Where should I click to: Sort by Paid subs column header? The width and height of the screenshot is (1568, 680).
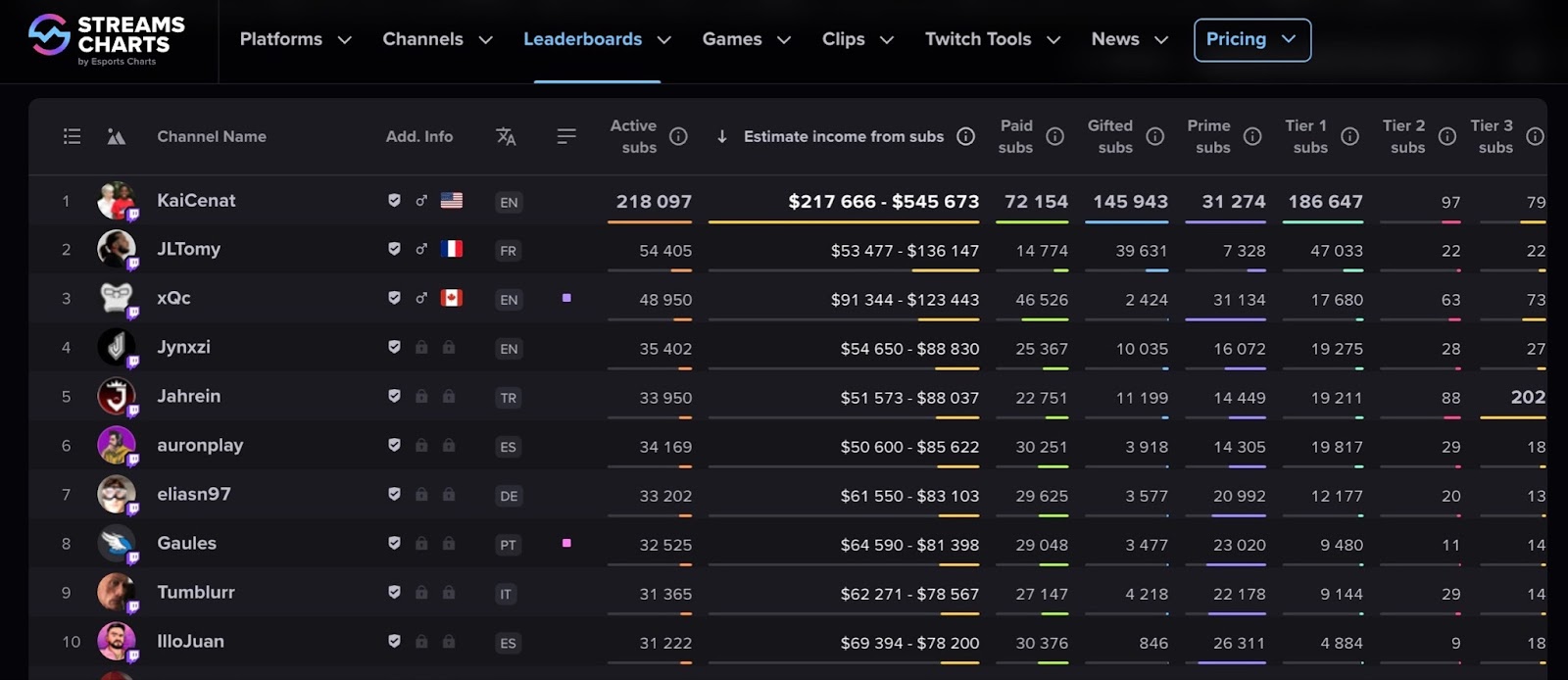point(1015,136)
